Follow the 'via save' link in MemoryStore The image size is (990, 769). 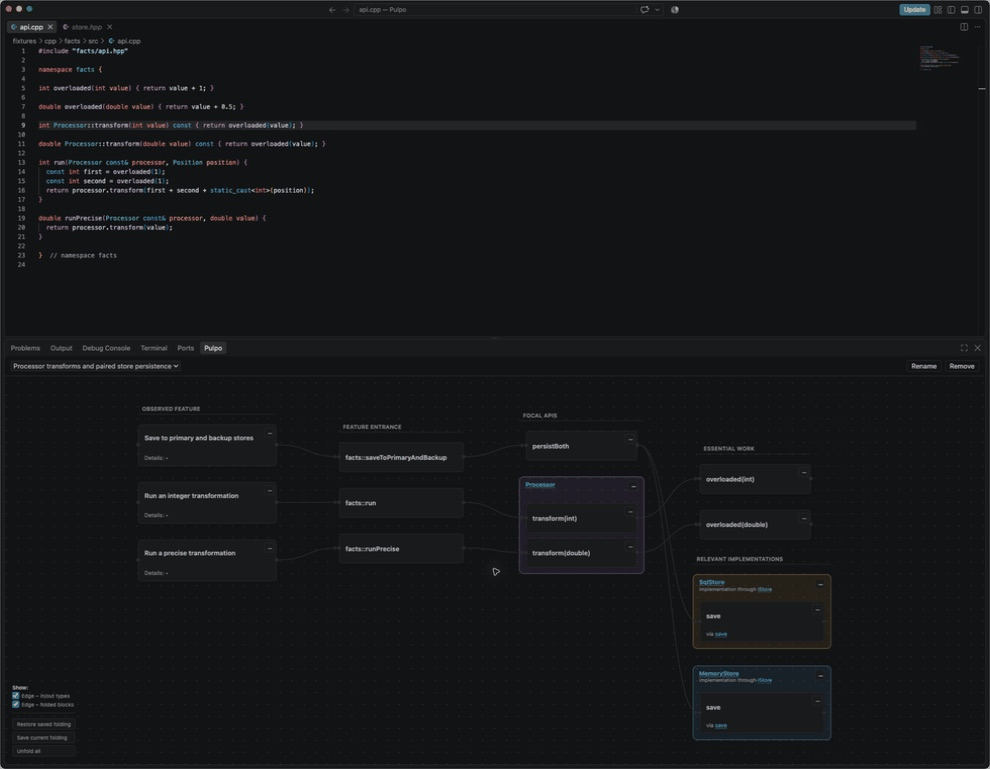720,725
